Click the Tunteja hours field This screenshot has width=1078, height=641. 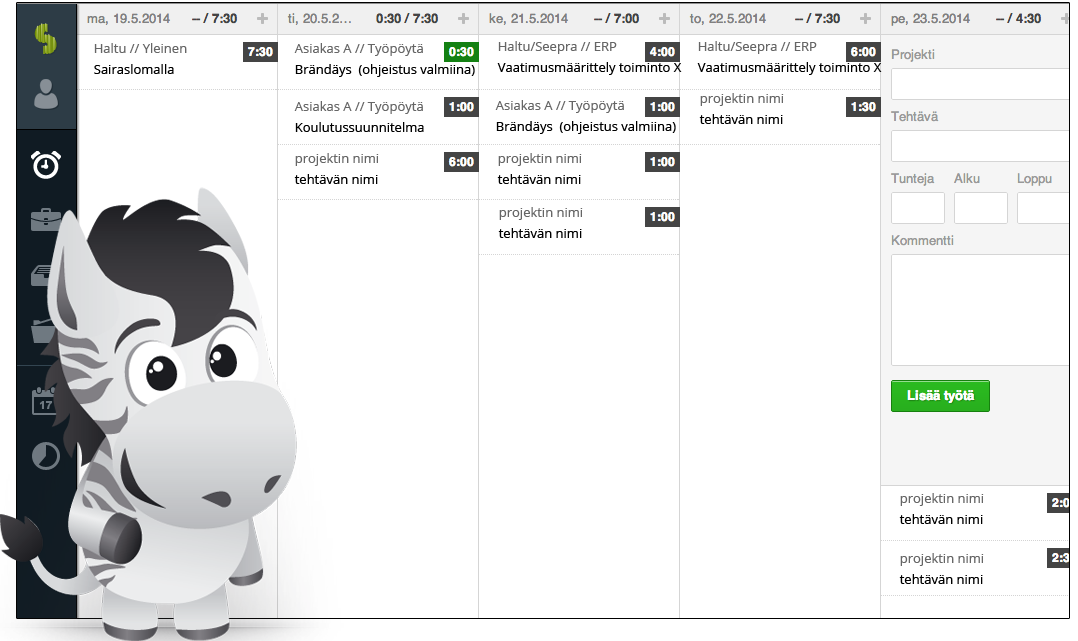[x=918, y=208]
